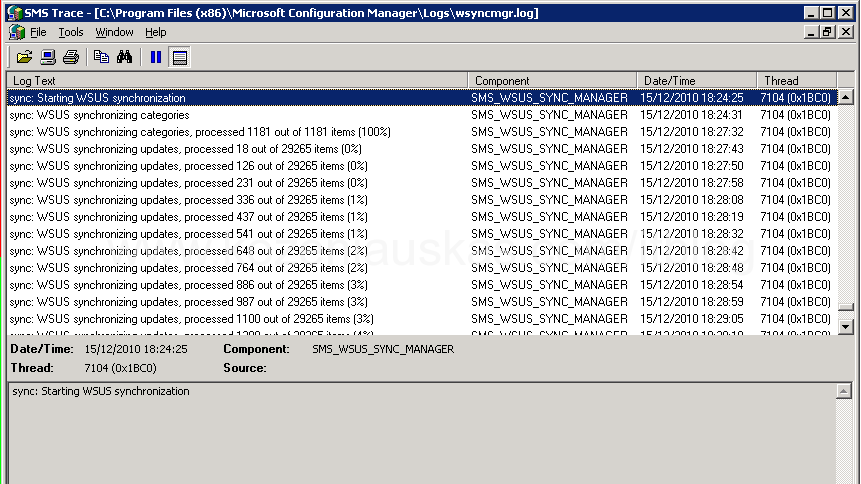Toggle the details pane toolbar button
The width and height of the screenshot is (861, 484).
(180, 57)
